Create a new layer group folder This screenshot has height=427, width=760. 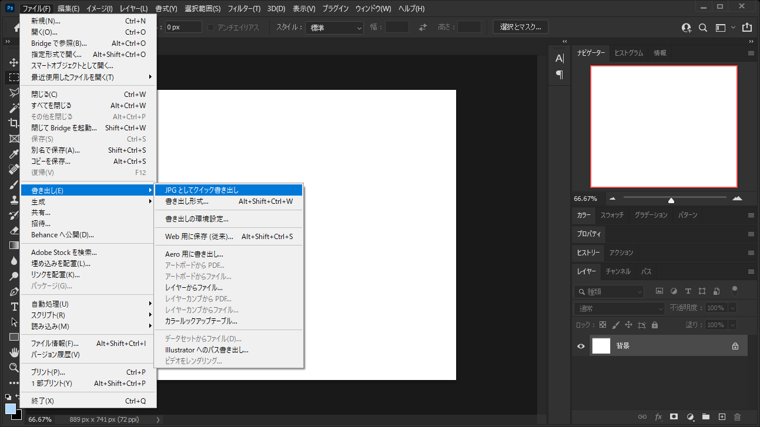706,417
